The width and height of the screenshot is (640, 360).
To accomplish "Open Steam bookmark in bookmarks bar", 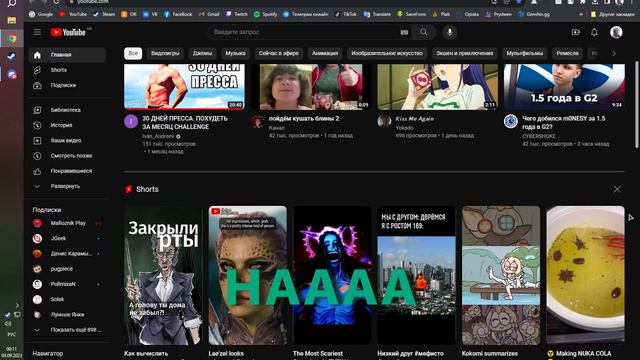I will (104, 14).
